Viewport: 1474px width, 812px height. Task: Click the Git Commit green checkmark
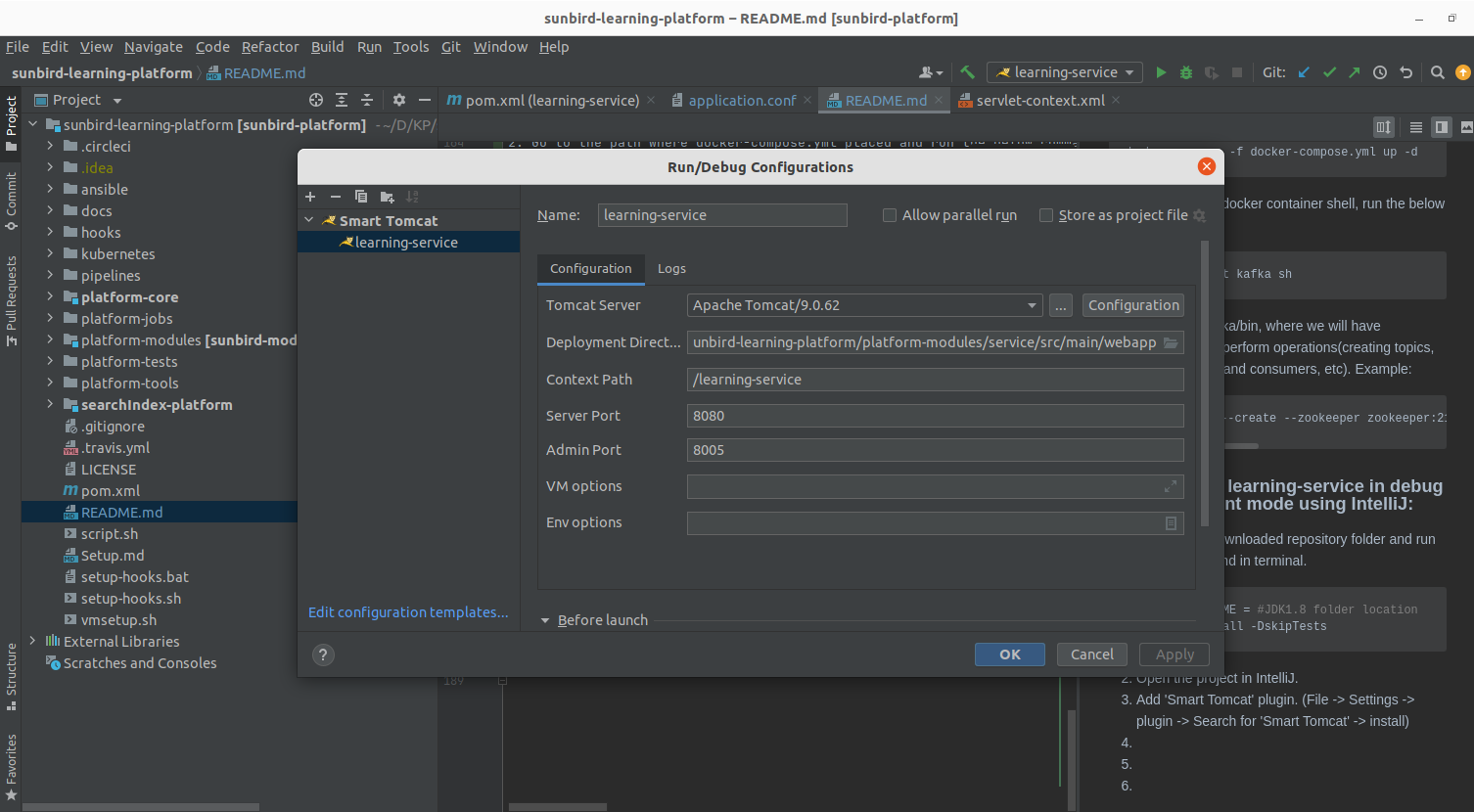coord(1329,72)
